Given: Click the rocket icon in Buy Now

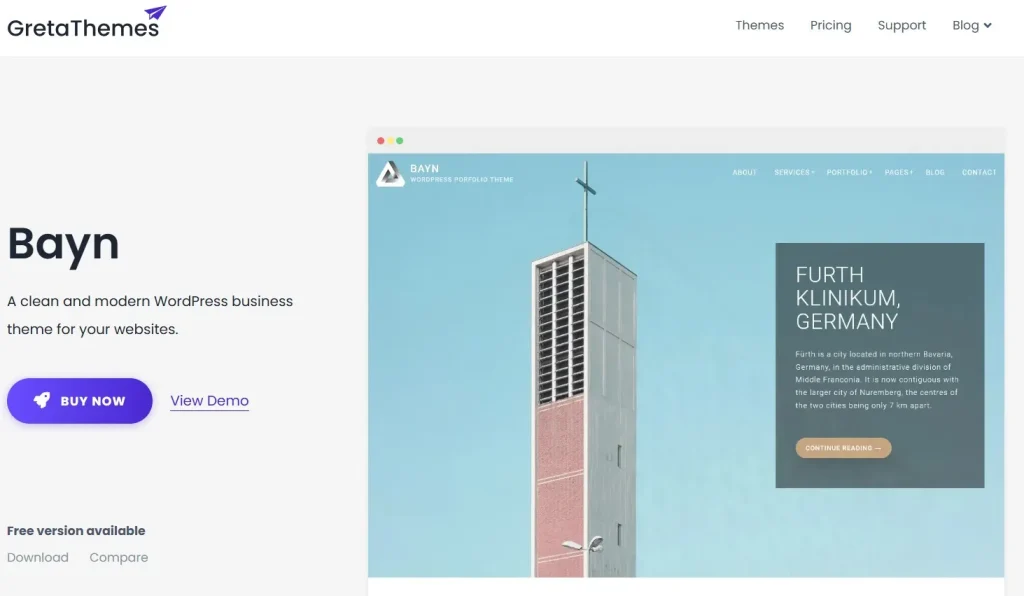Looking at the screenshot, I should point(42,401).
